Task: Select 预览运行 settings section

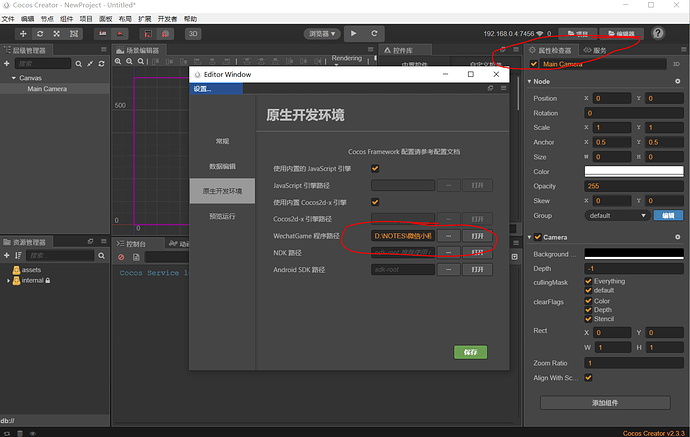Action: coord(222,217)
